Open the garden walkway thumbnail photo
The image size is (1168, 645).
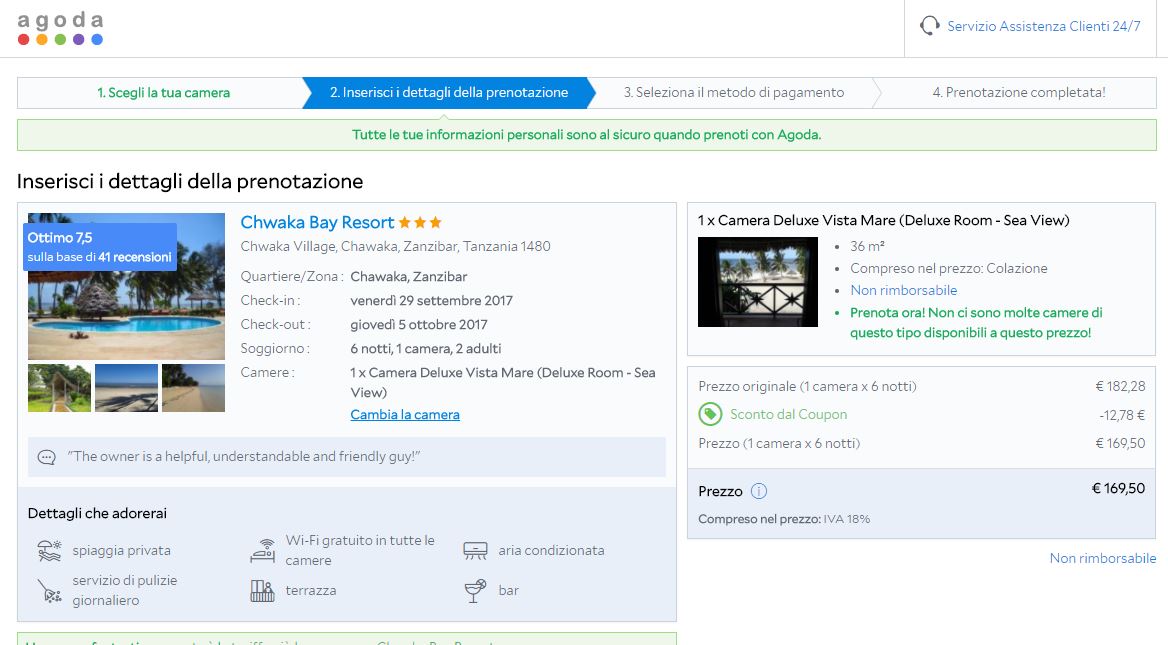(x=60, y=387)
